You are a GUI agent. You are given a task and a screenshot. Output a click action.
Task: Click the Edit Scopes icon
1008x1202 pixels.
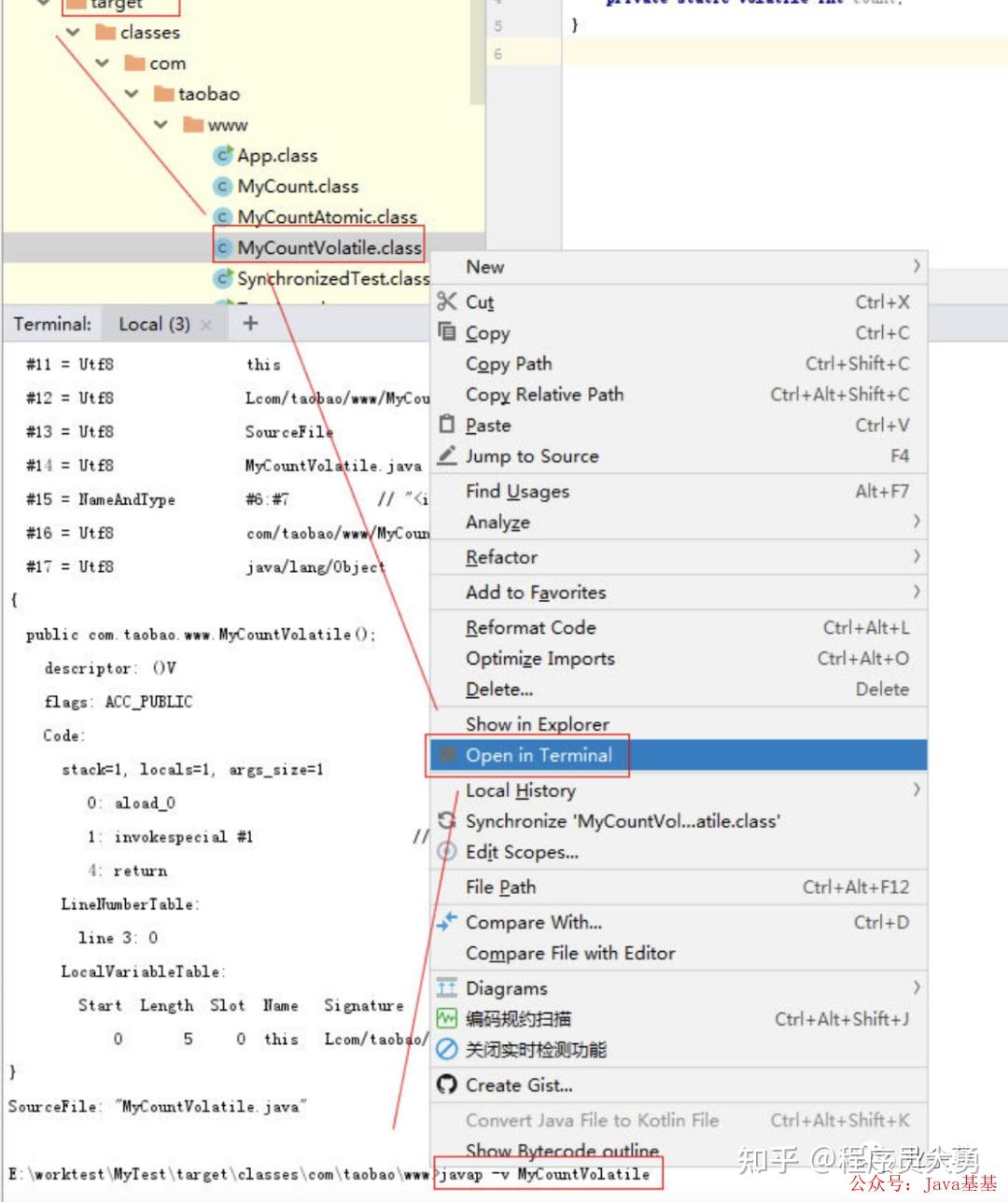click(446, 852)
